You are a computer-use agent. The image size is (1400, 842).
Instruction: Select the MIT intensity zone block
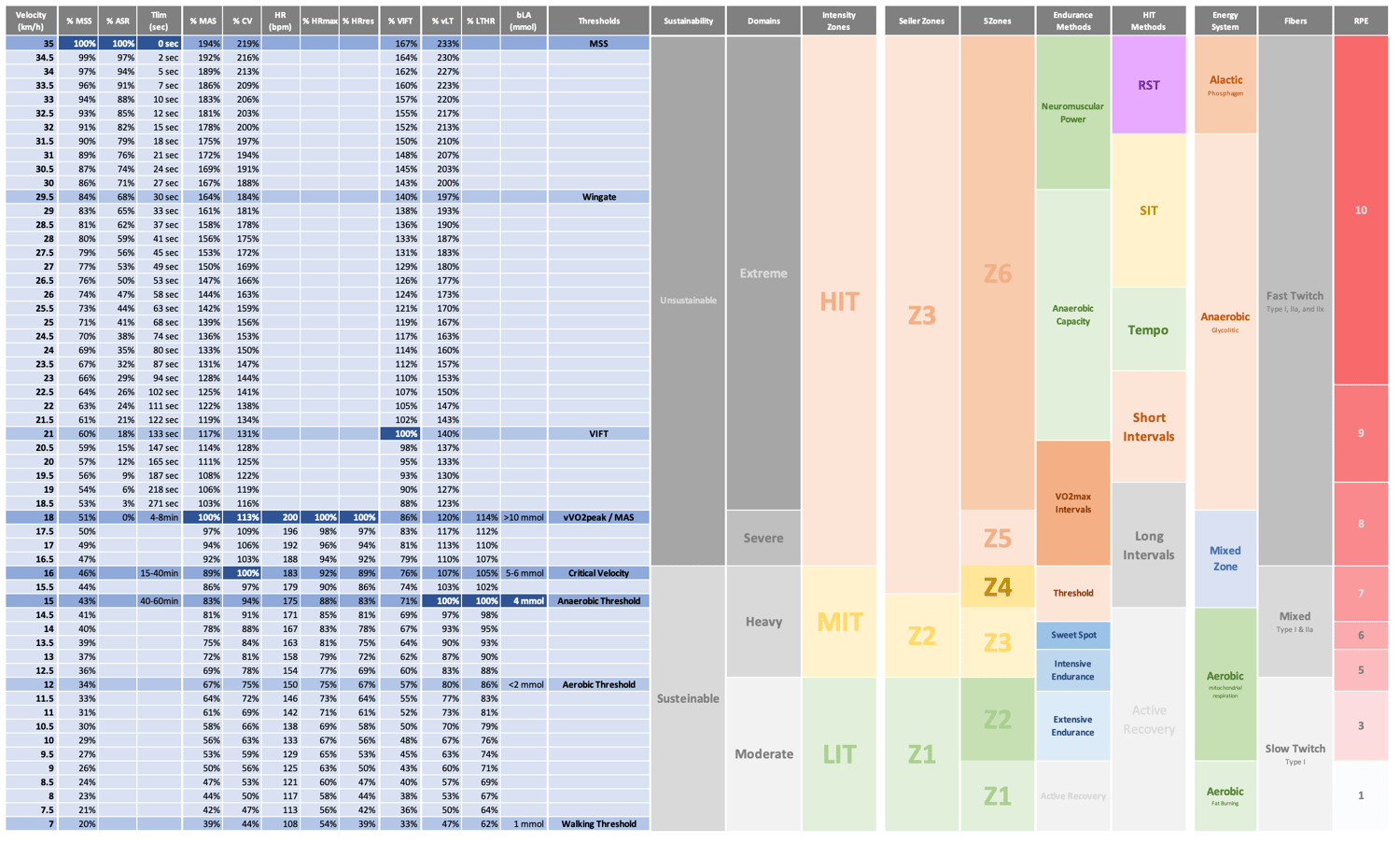tap(839, 622)
